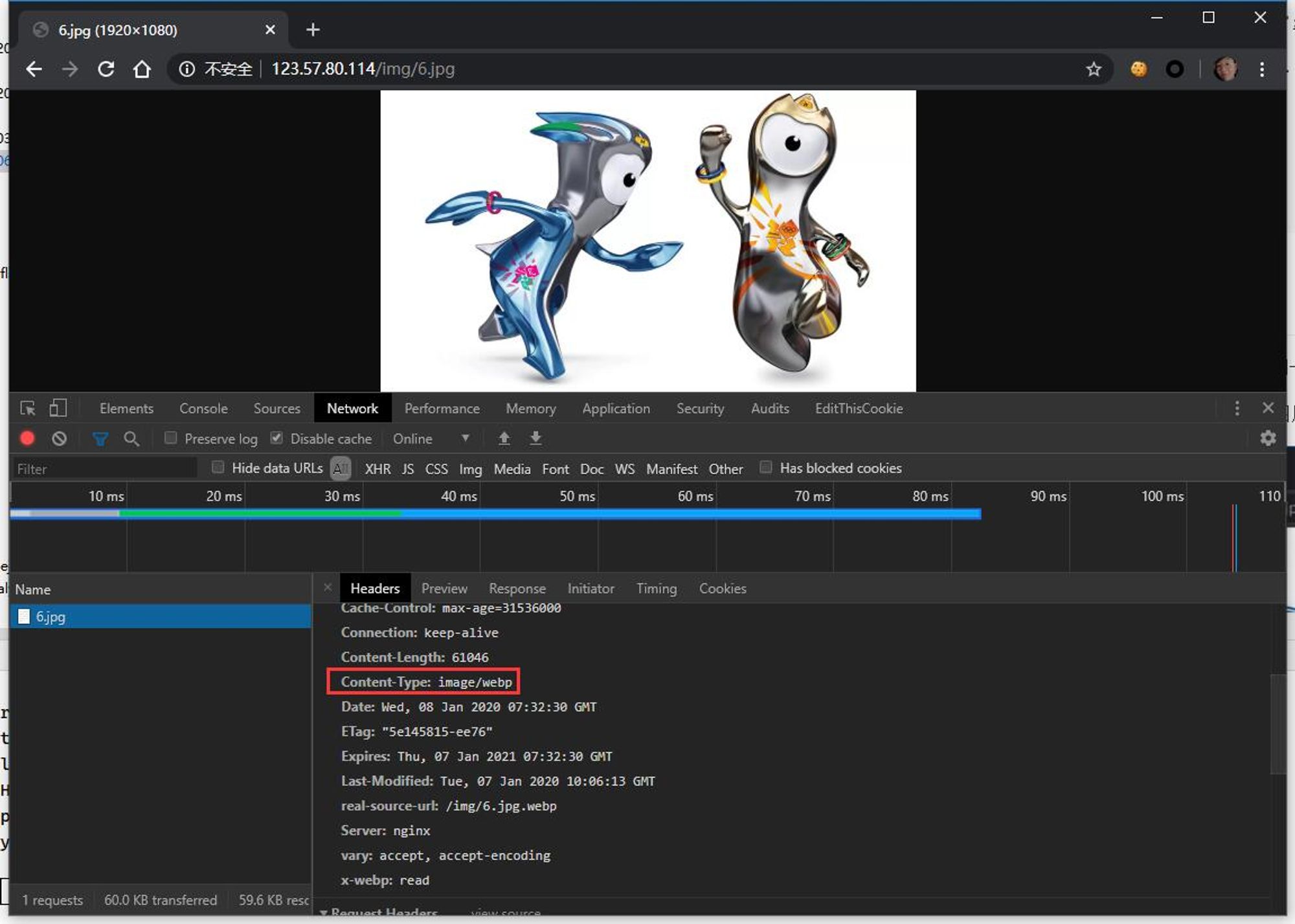Toggle the network filter funnel icon
This screenshot has height=924, width=1295.
(x=100, y=439)
